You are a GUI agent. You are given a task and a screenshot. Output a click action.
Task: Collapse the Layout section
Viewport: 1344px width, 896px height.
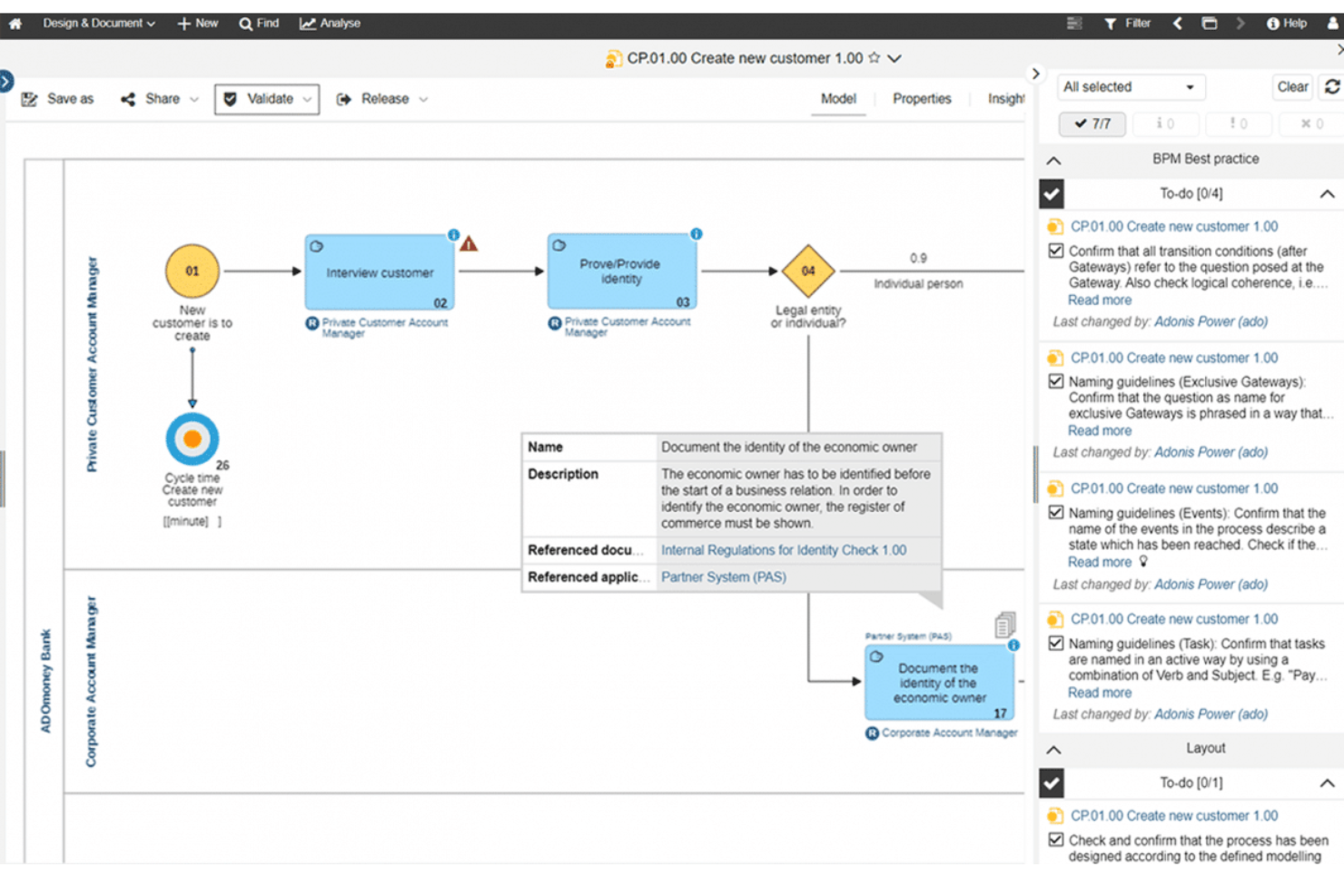pos(1053,750)
